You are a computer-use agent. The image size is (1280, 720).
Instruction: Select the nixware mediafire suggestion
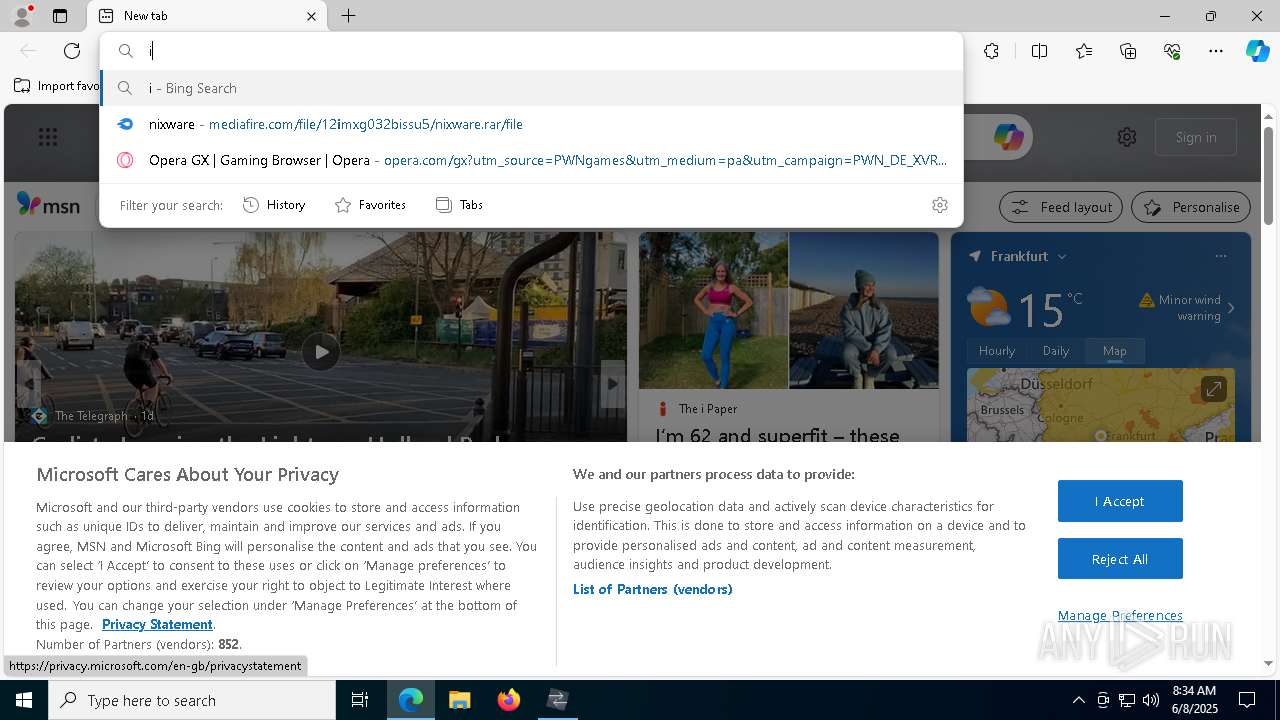point(531,124)
